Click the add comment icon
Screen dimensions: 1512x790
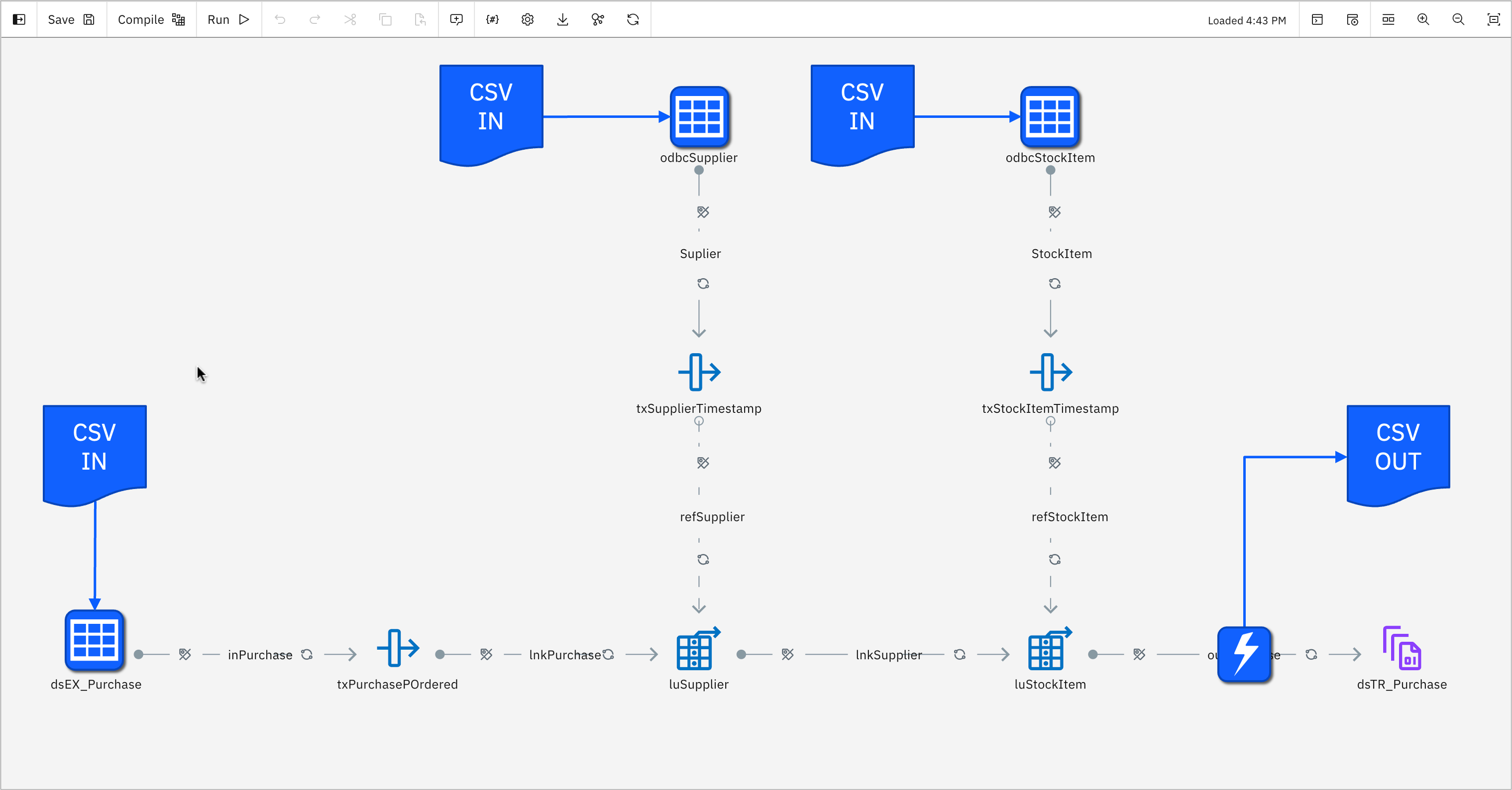click(x=456, y=19)
